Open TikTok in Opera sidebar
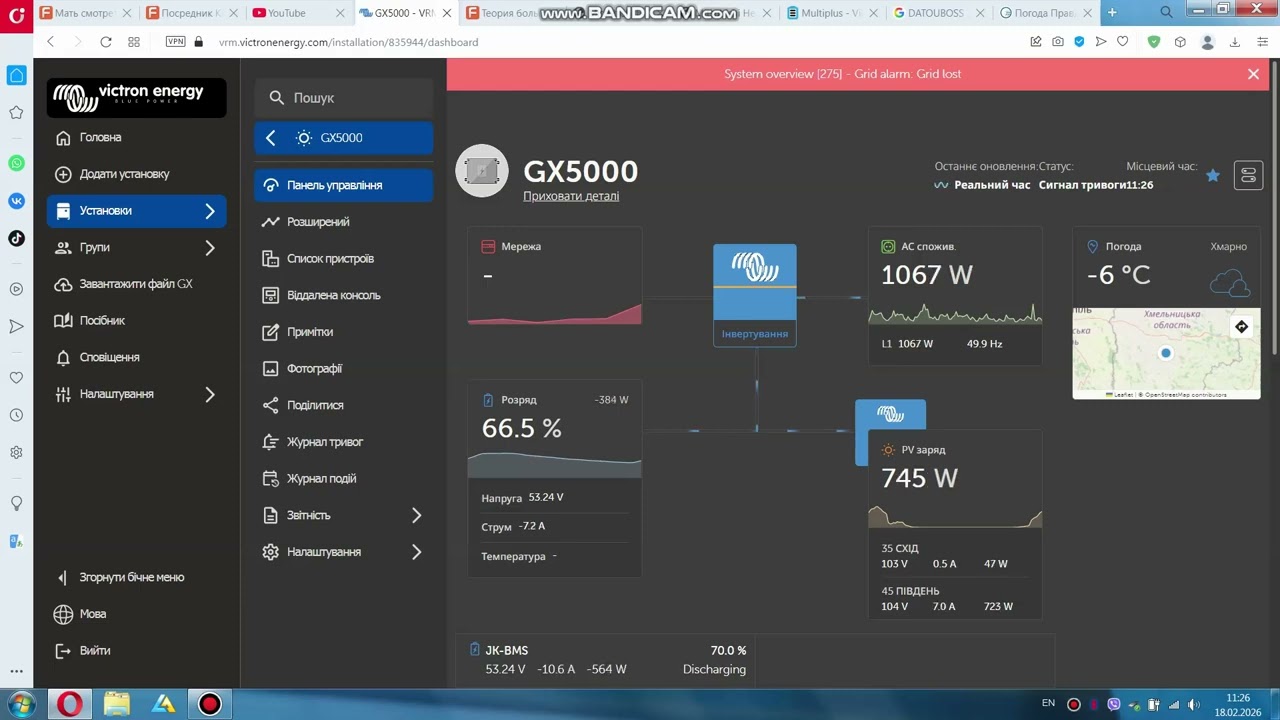 point(16,238)
